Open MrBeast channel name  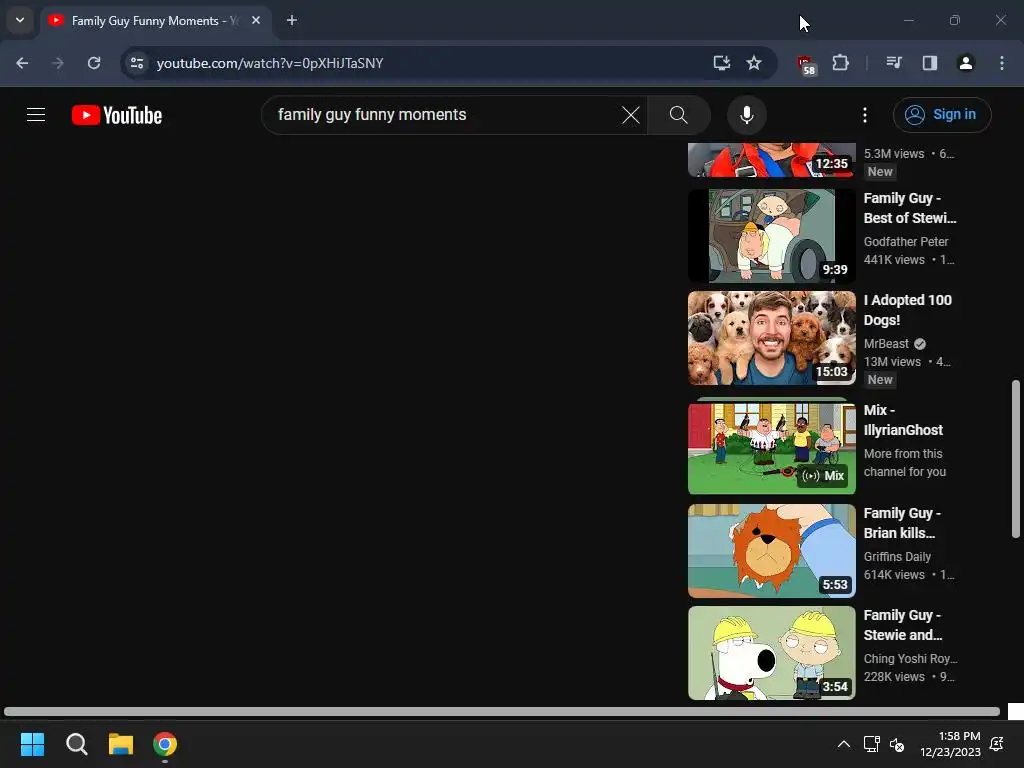click(x=886, y=344)
